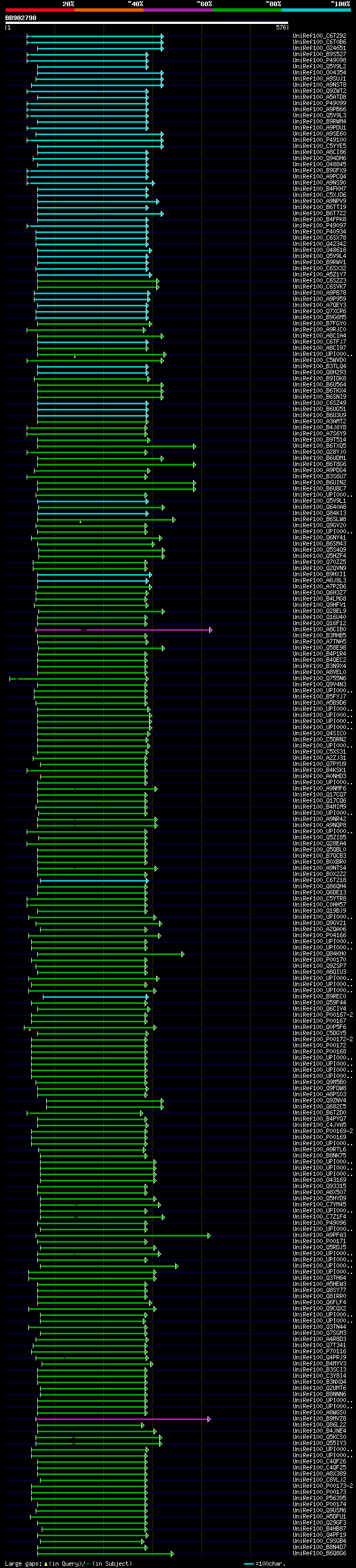Open hit UniRef100_B9S527
Screen dimensions: 356x1568
pyautogui.click(x=319, y=54)
